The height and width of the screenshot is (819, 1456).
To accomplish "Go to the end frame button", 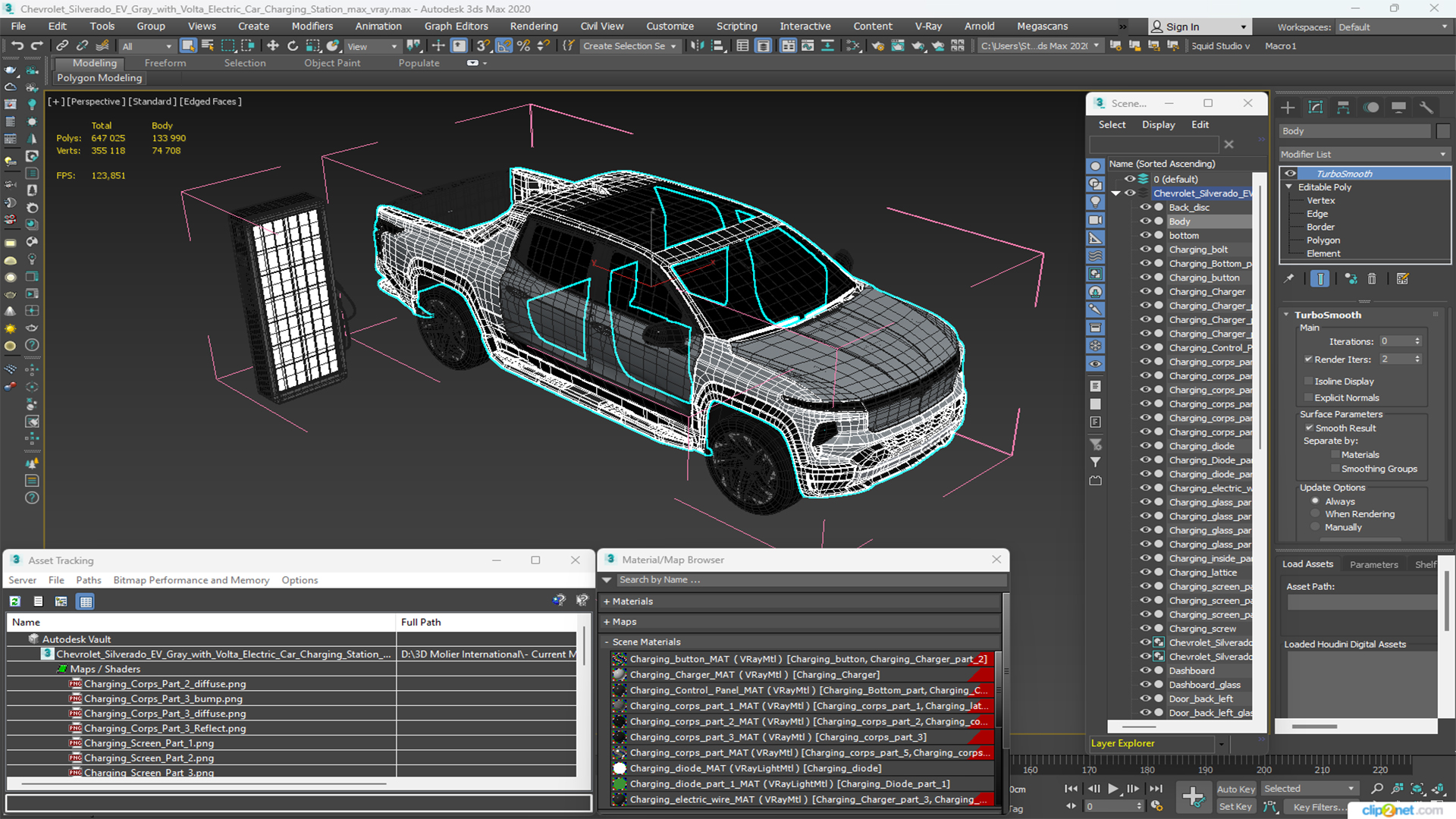I will [1156, 789].
